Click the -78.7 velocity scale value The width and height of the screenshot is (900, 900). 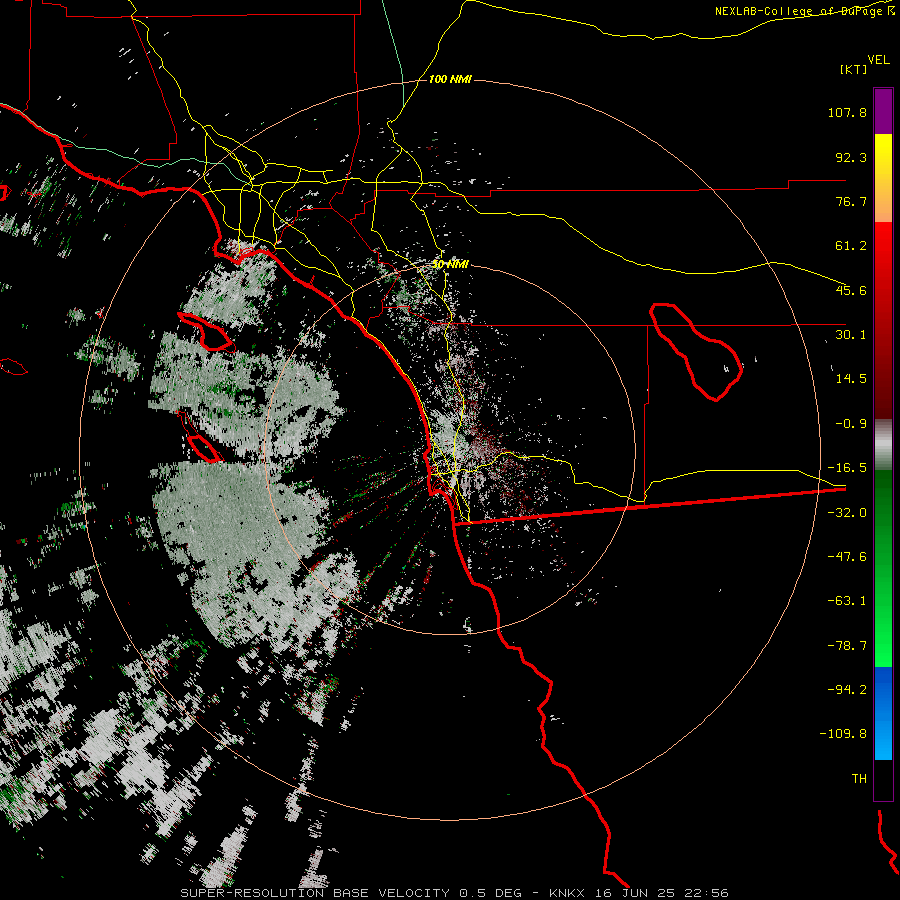pyautogui.click(x=847, y=646)
